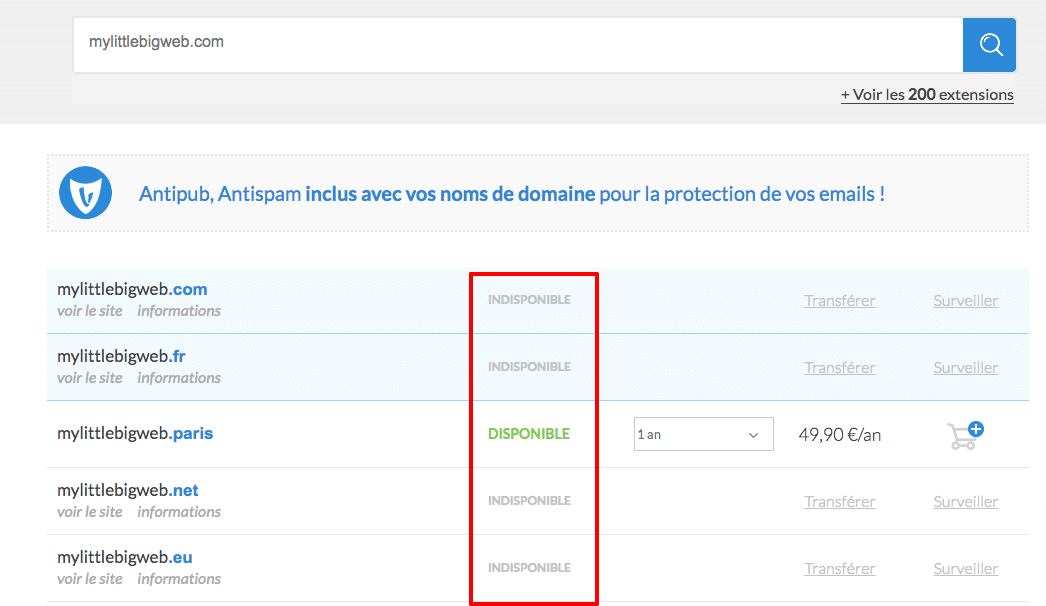Viewport: 1046px width, 606px height.
Task: Click the magnifying glass search button
Action: pos(989,45)
